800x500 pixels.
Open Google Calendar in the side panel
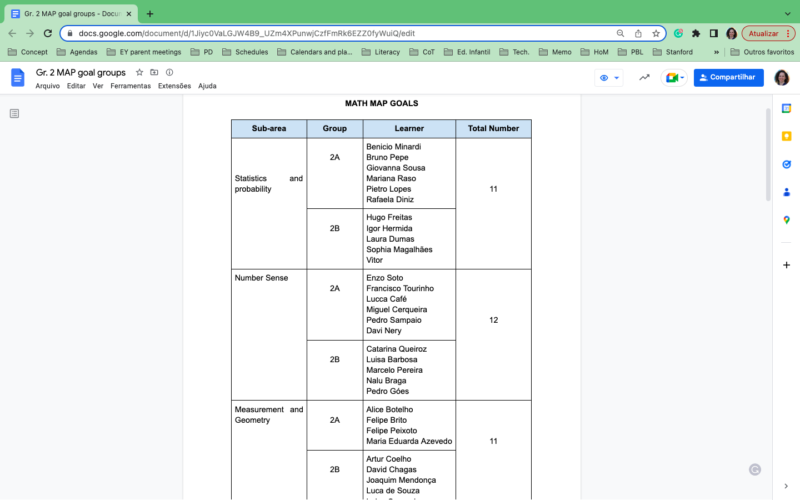pyautogui.click(x=786, y=108)
